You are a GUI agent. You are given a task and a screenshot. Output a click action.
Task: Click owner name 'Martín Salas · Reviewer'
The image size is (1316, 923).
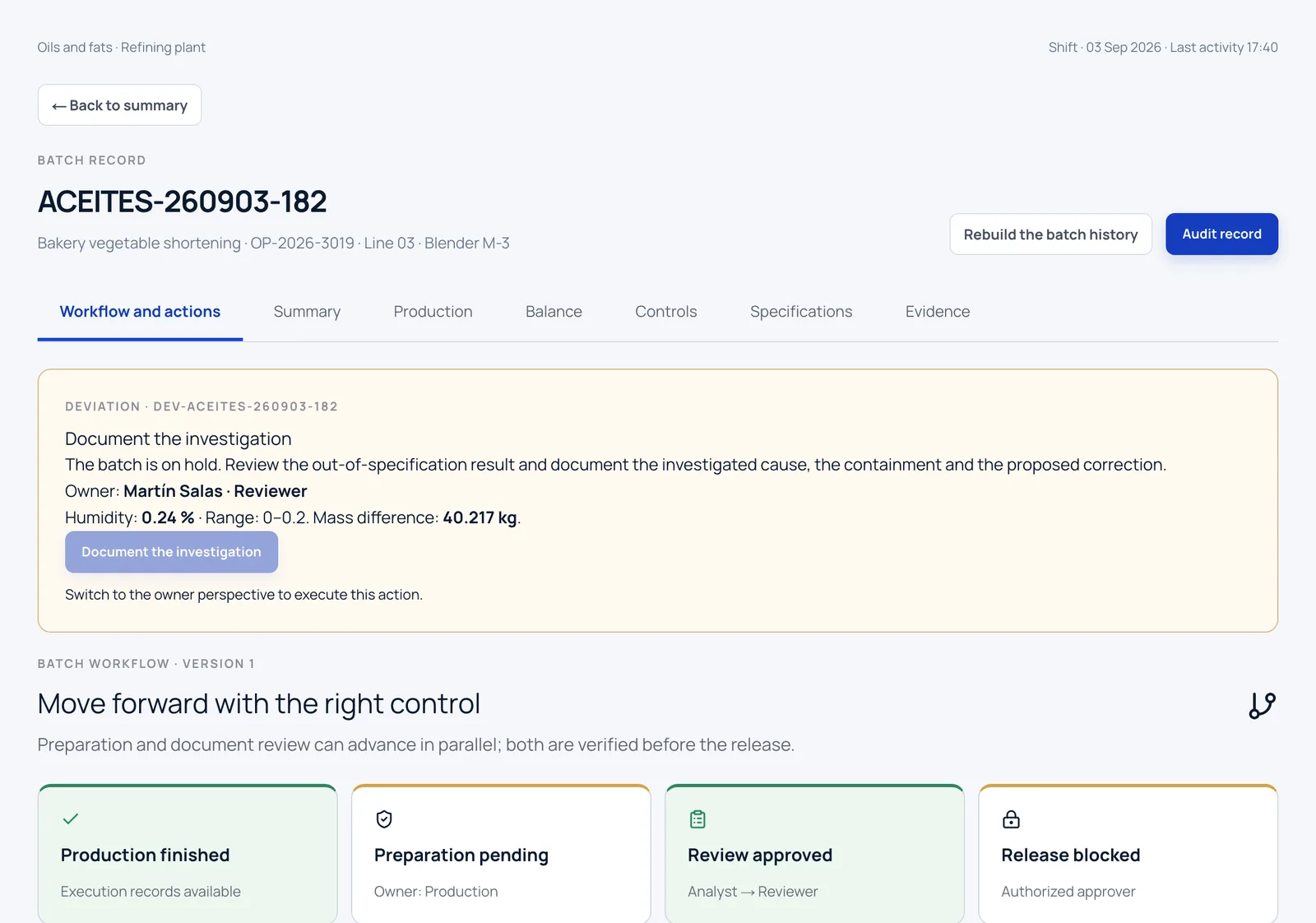pos(215,491)
